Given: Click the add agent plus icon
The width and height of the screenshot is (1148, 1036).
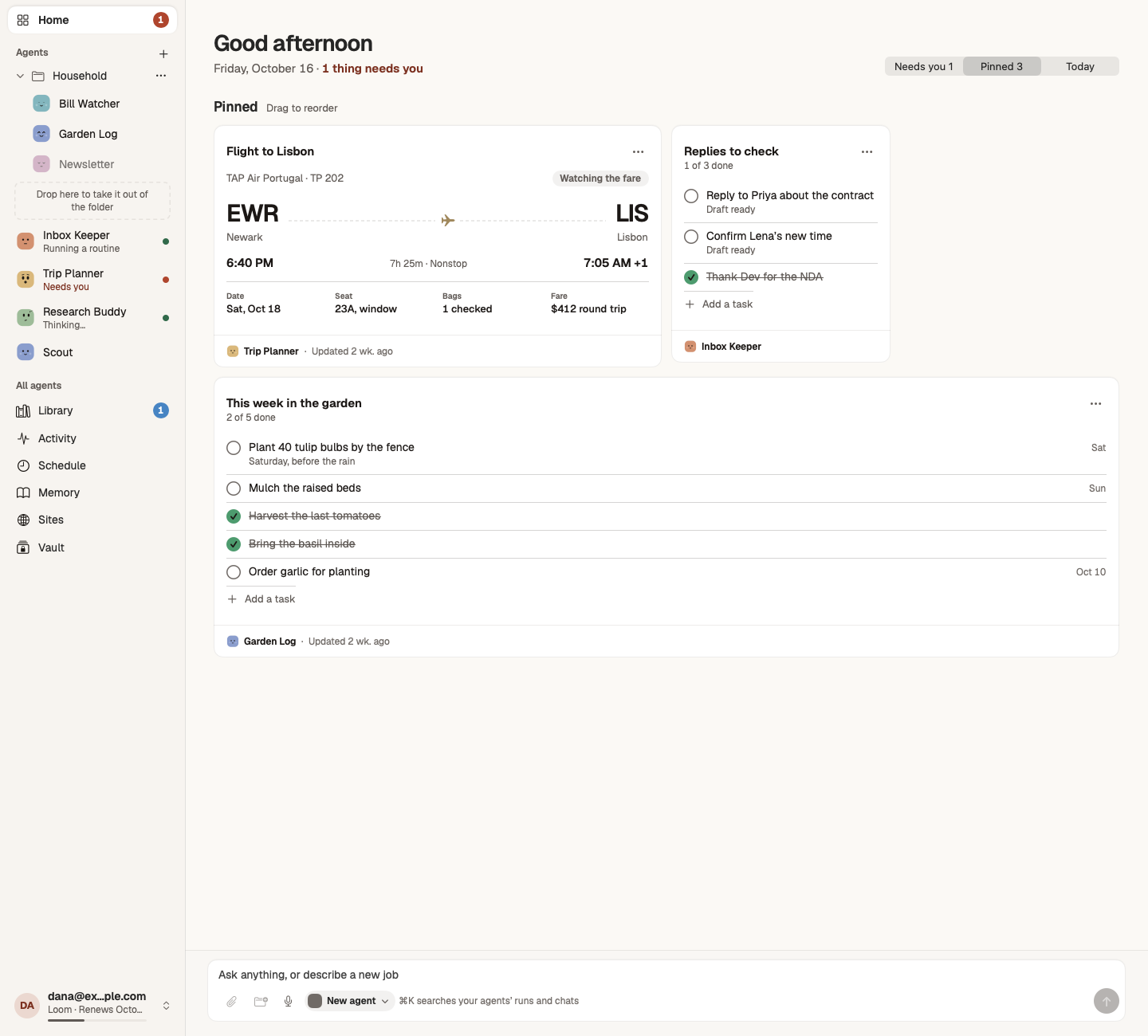Looking at the screenshot, I should click(163, 54).
